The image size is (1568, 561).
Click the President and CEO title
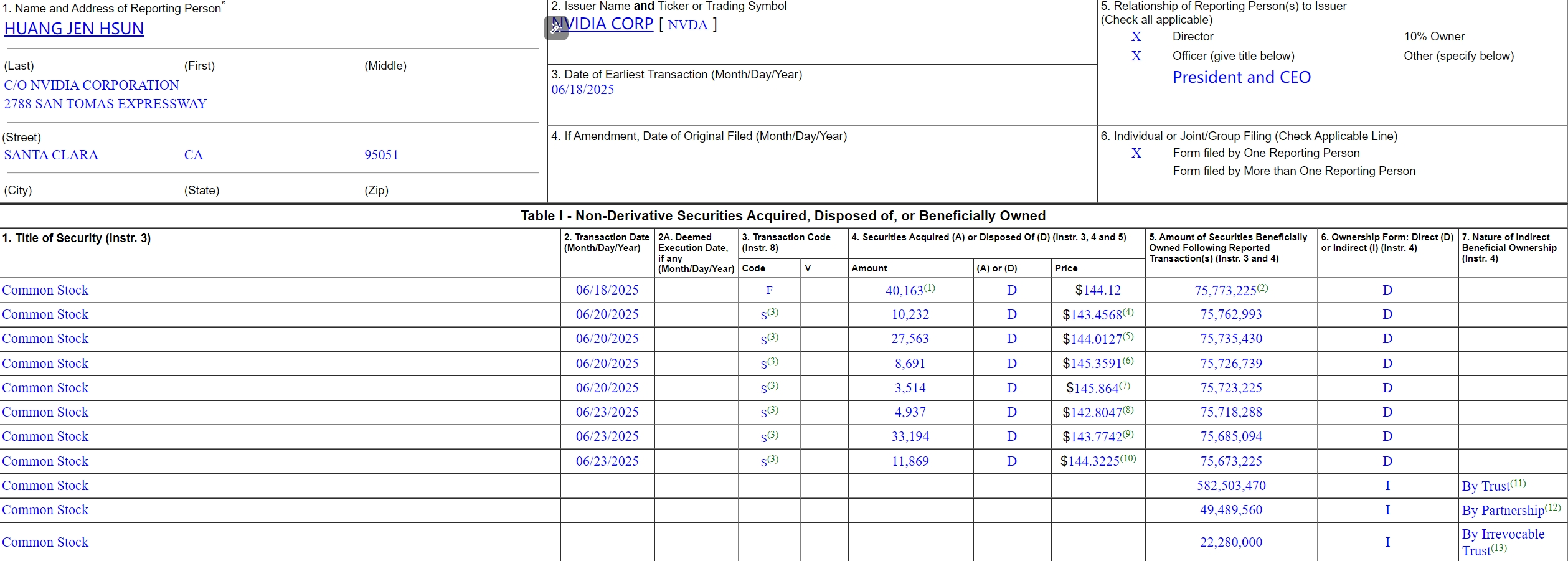1242,77
